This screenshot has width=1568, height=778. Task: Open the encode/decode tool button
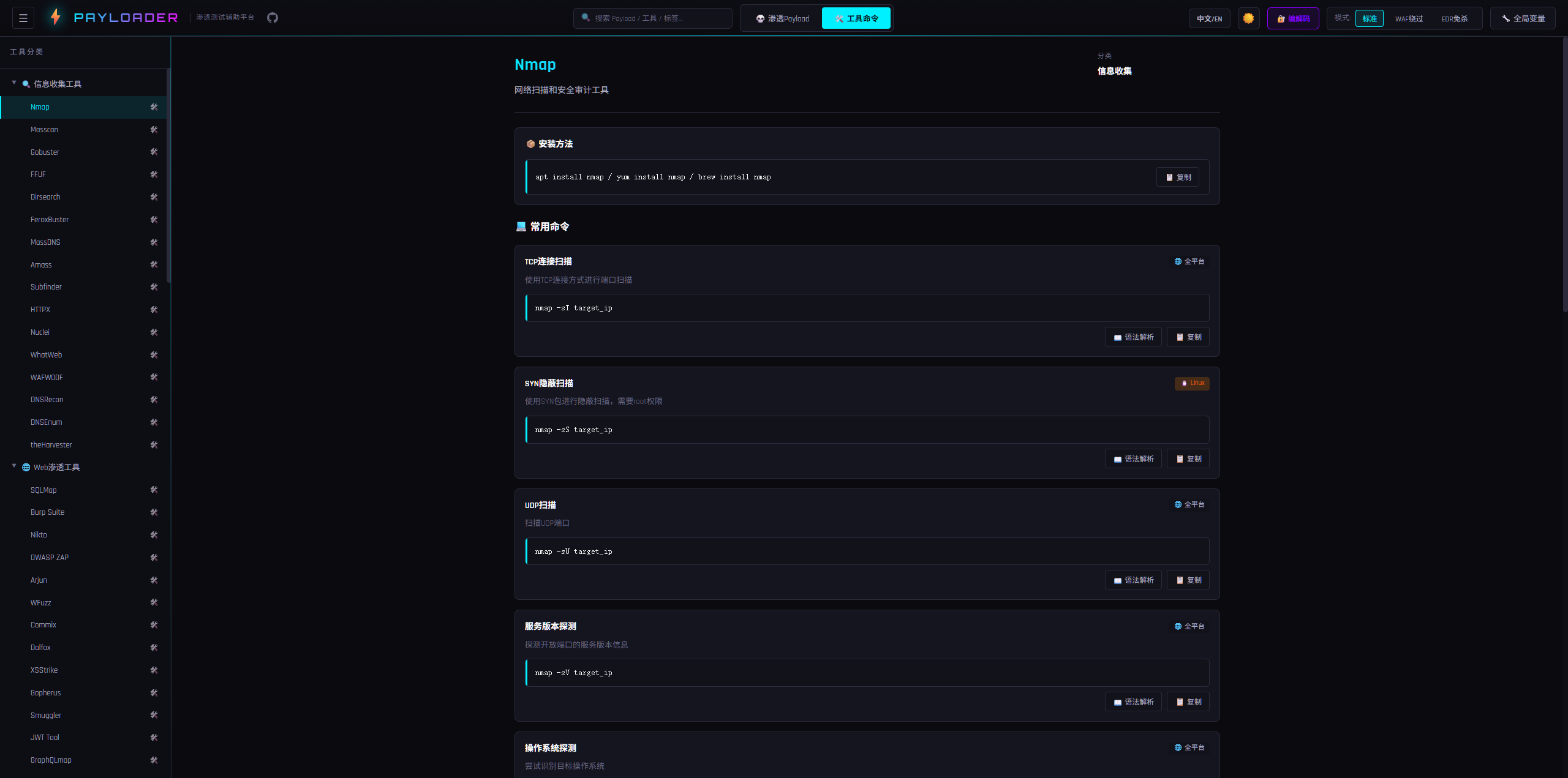(x=1293, y=18)
